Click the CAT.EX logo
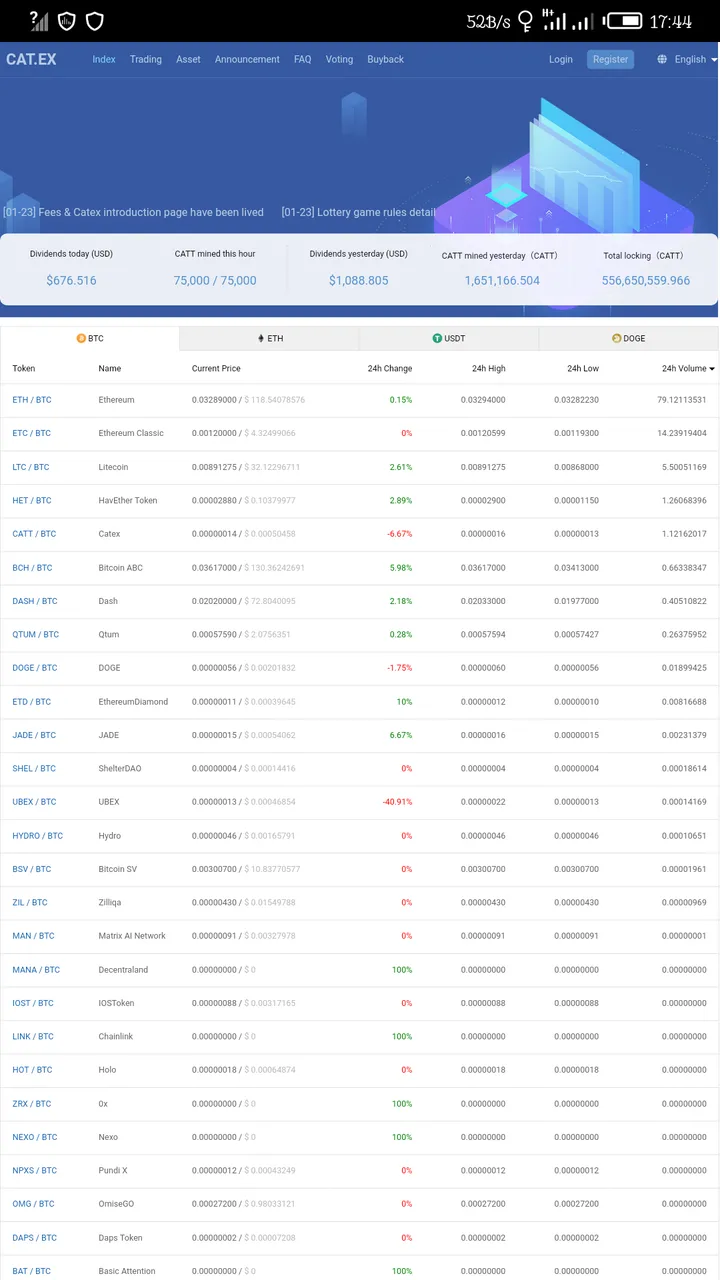This screenshot has width=720, height=1280. pos(31,59)
